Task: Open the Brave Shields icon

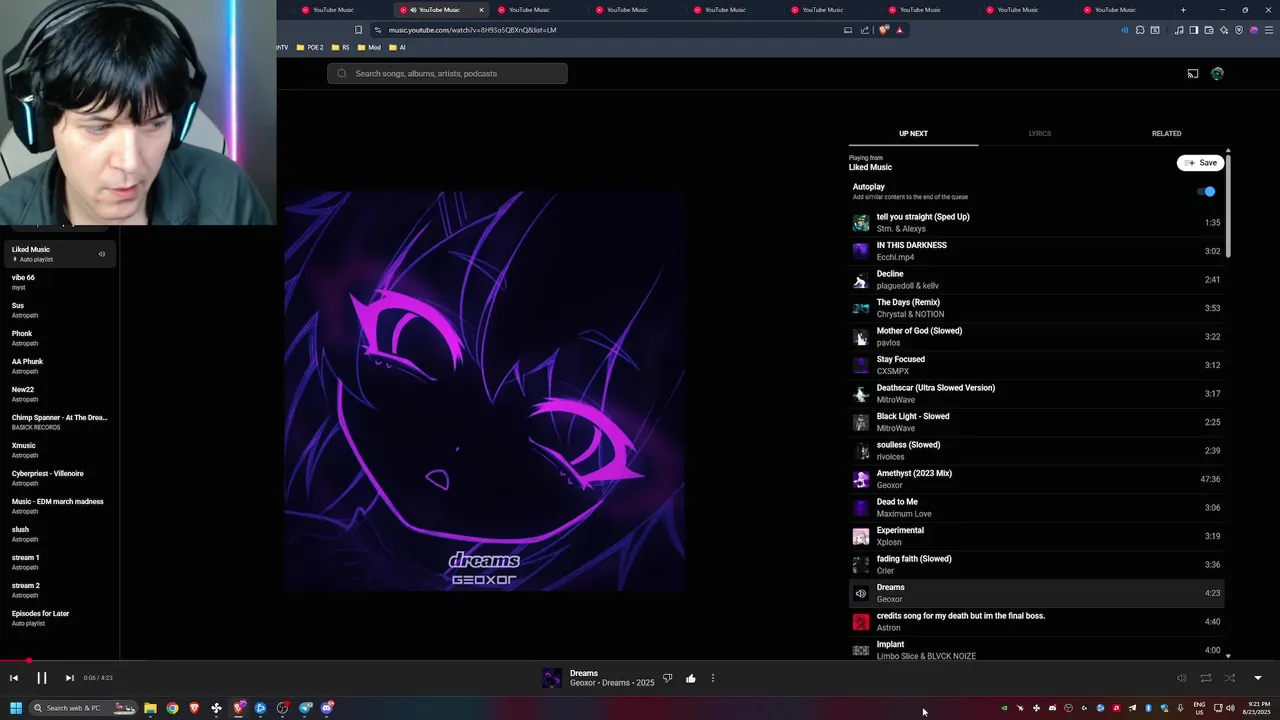Action: (883, 30)
